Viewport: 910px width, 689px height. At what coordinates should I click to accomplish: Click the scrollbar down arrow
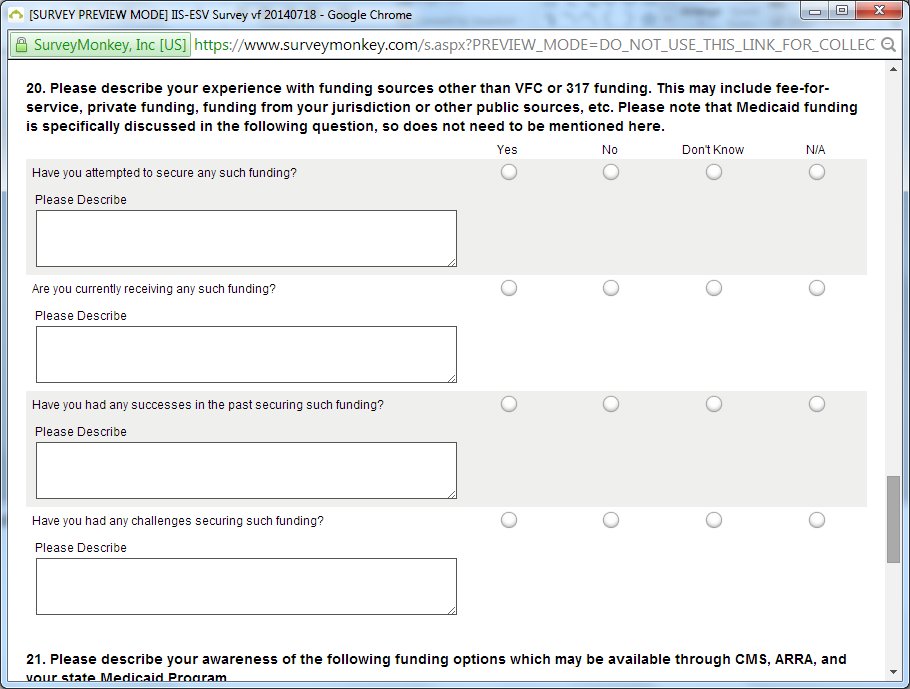pos(893,671)
